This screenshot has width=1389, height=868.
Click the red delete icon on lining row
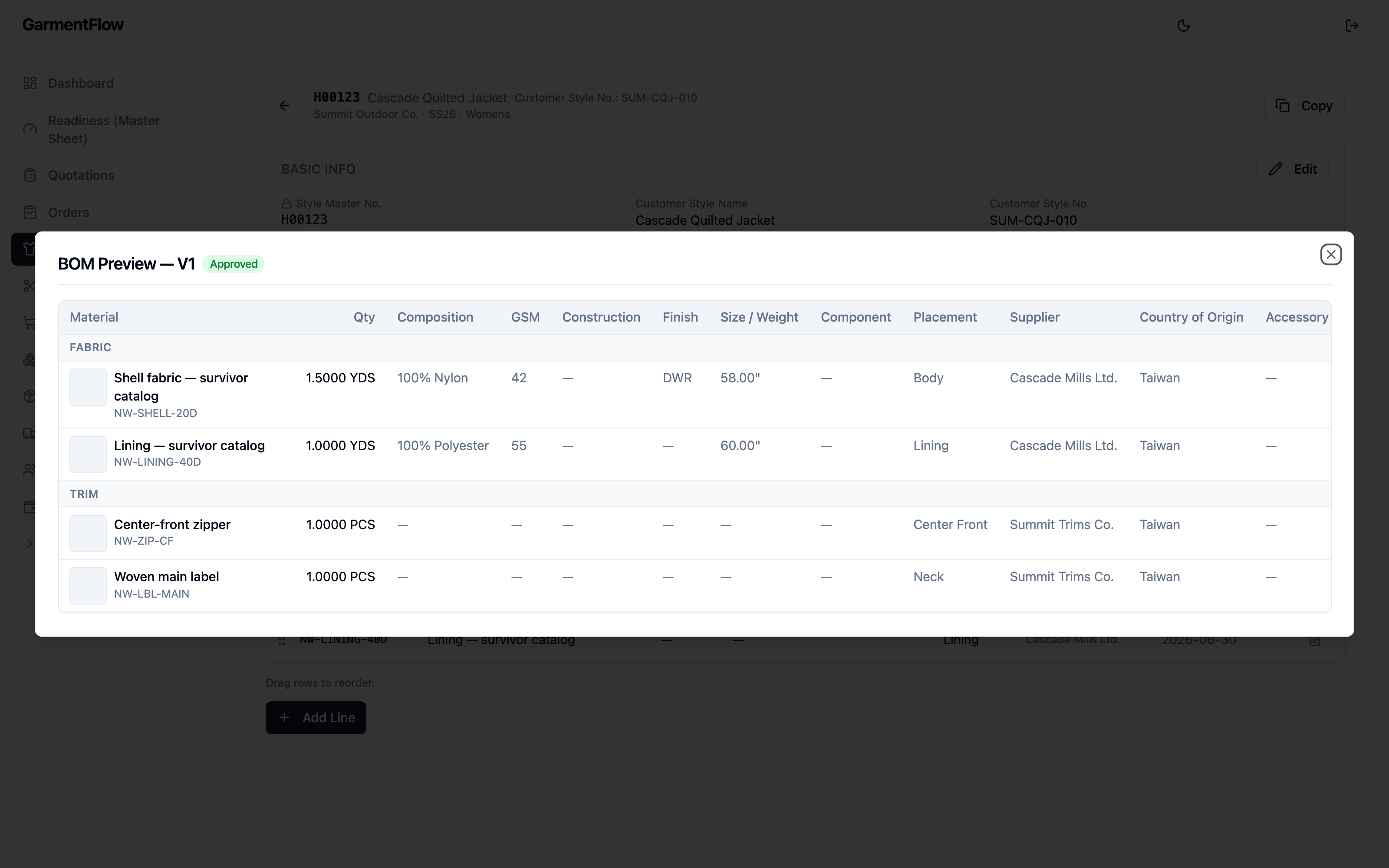coord(1314,641)
